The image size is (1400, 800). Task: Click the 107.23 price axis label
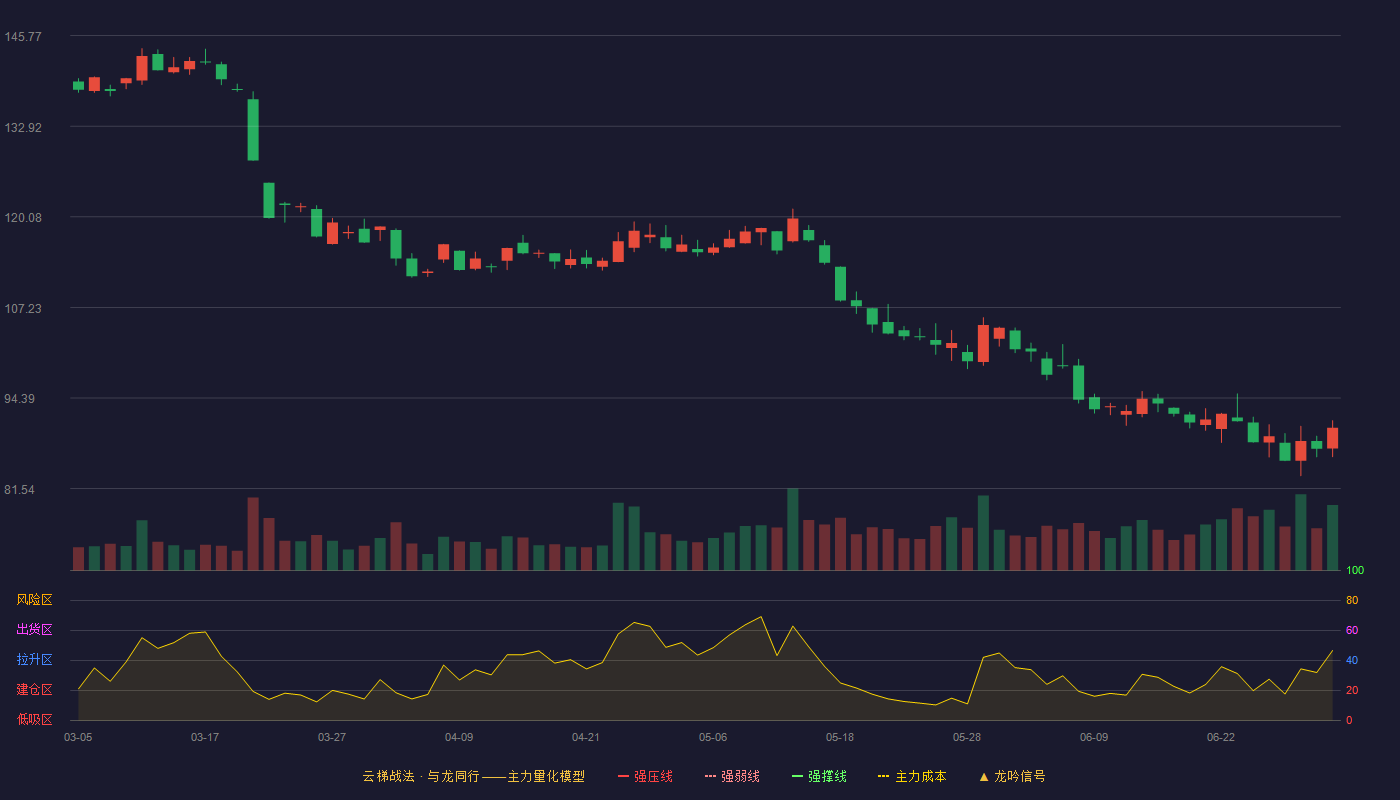coord(23,309)
